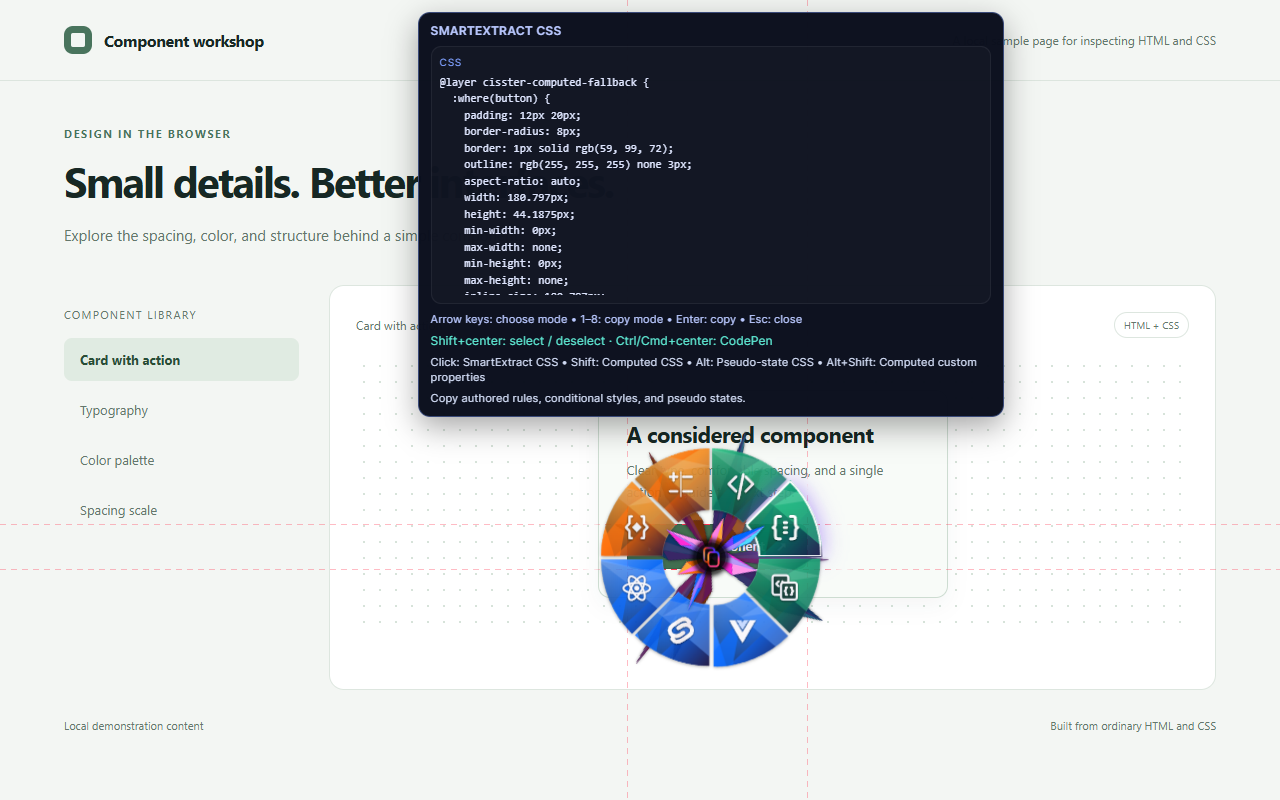The height and width of the screenshot is (800, 1280).
Task: Select the Vue logo segment in radial menu
Action: pos(741,631)
